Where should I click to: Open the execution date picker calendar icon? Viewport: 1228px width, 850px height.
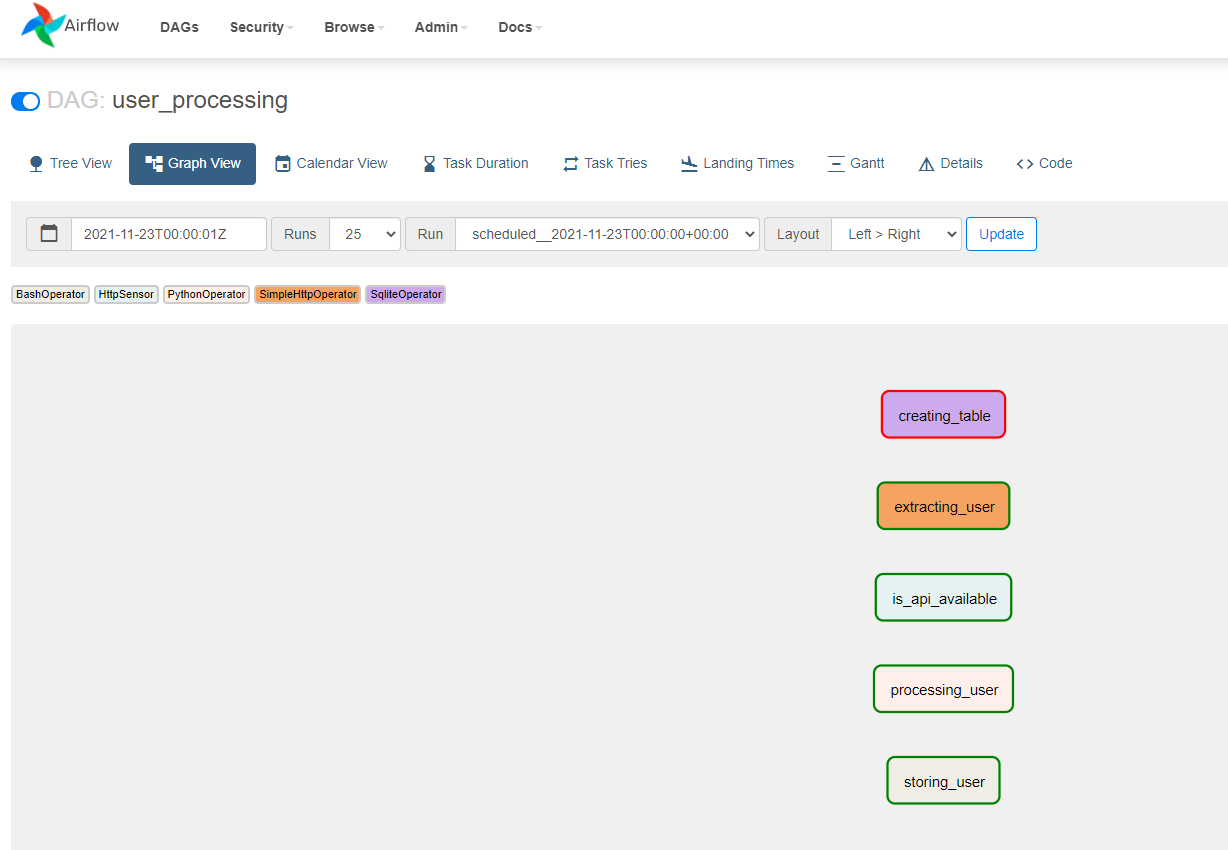click(48, 233)
